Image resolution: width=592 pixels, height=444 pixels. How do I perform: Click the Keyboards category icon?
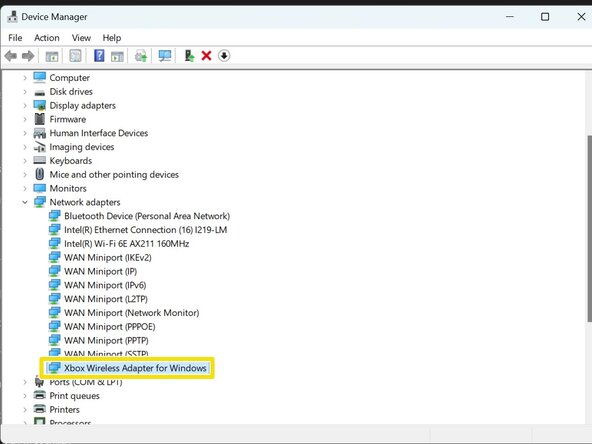(40, 160)
